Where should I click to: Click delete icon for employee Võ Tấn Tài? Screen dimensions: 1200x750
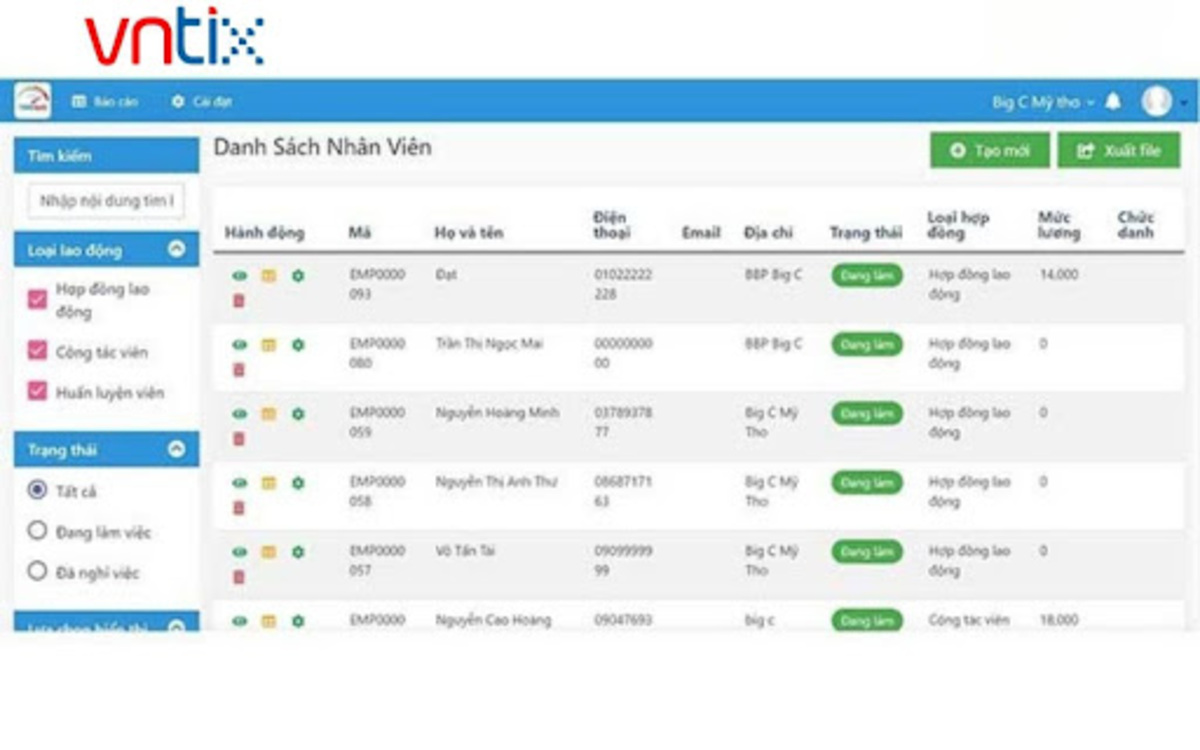pyautogui.click(x=239, y=577)
